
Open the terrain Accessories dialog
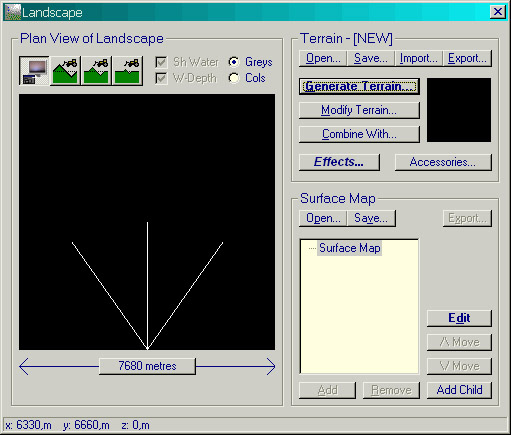coord(443,162)
